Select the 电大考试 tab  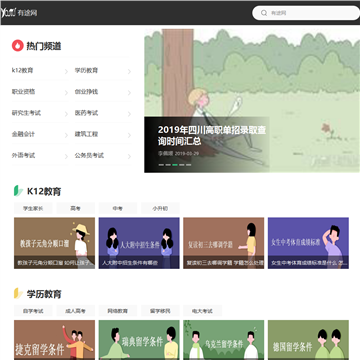pos(202,311)
